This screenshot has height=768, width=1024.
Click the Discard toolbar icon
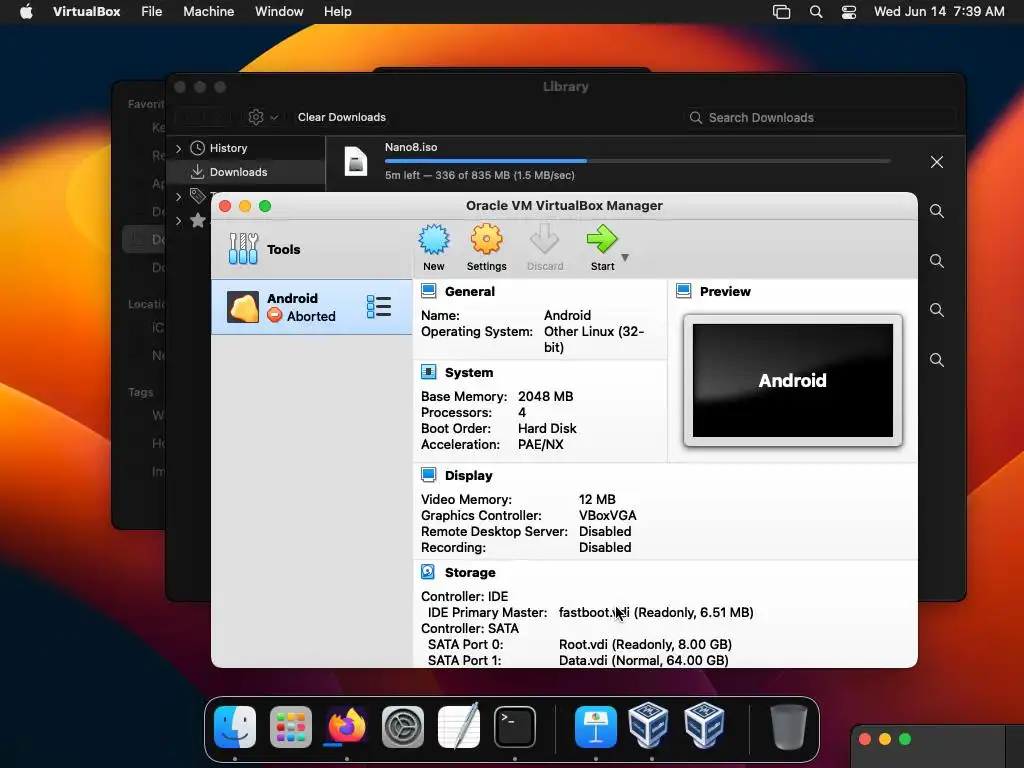tap(545, 248)
